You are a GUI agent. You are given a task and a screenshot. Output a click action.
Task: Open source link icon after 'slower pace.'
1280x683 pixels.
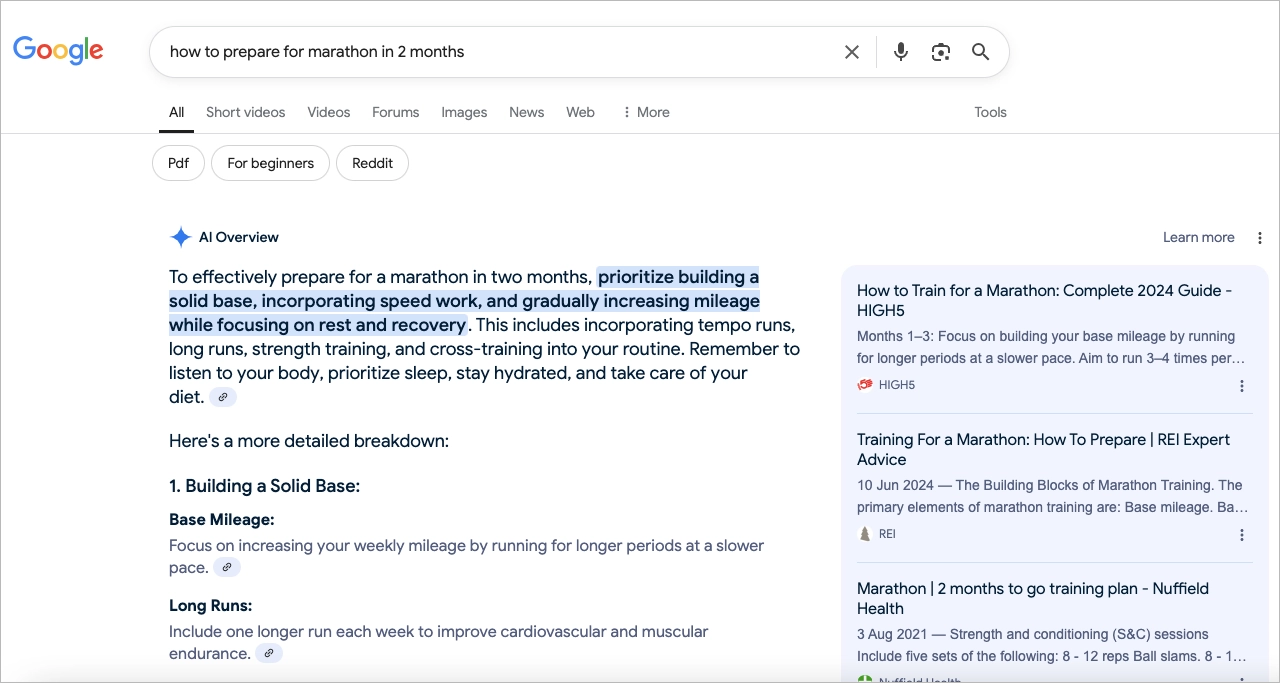(227, 567)
